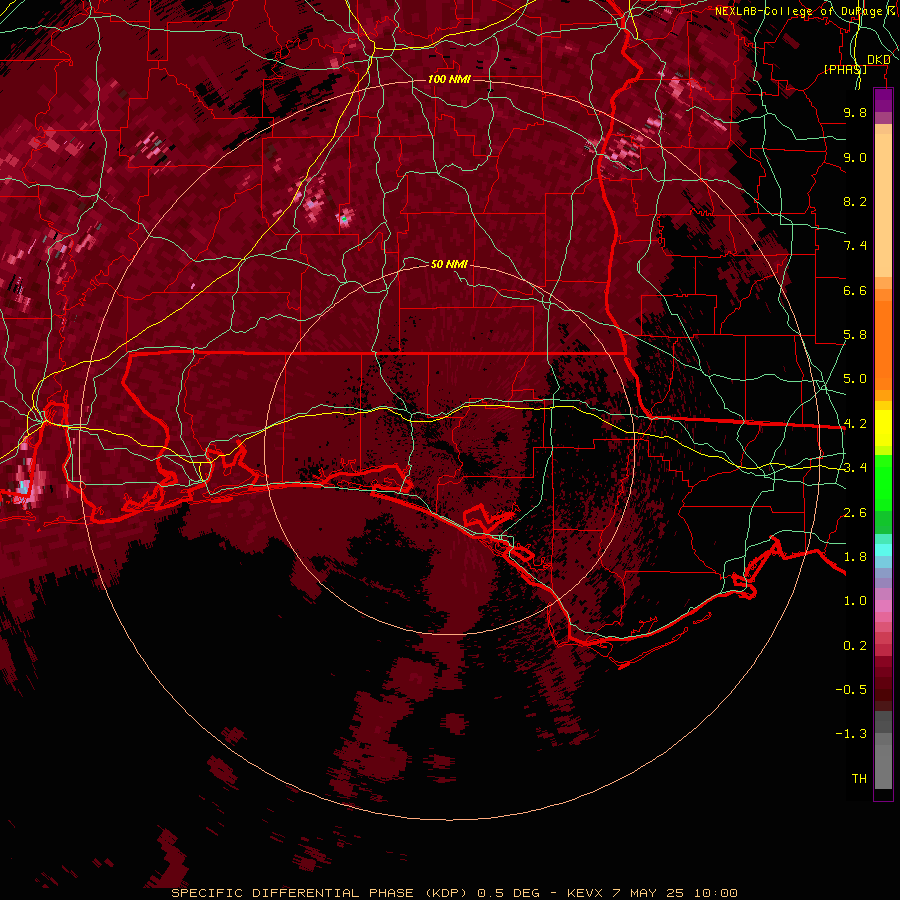Pick the bright yellow band of the color bar
The height and width of the screenshot is (900, 900).
[883, 428]
